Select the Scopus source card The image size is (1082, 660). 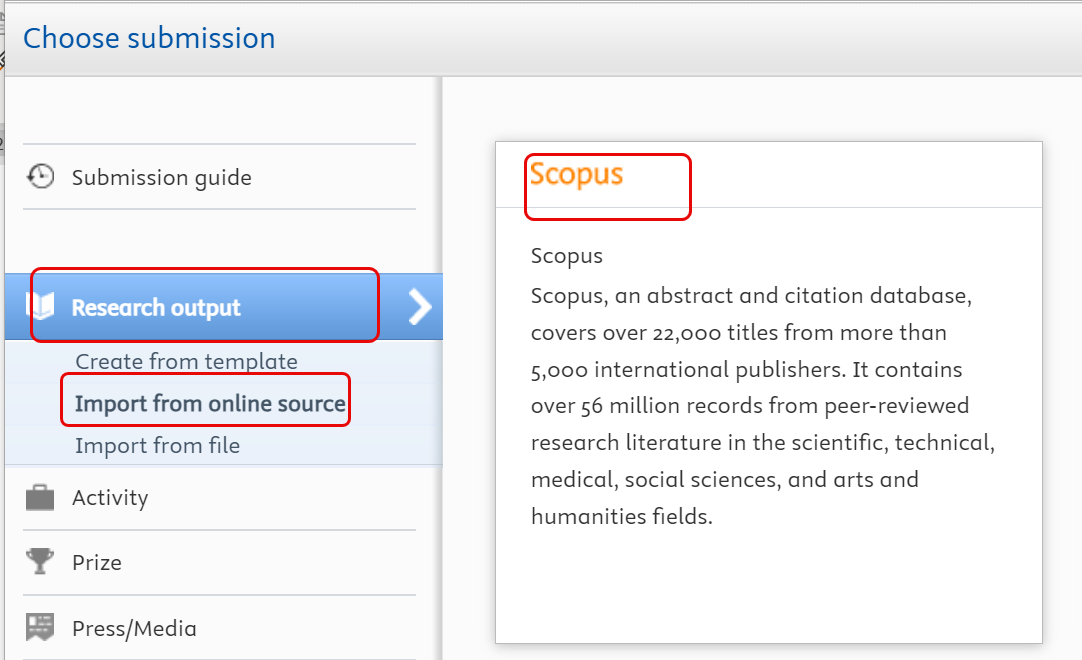click(x=768, y=390)
